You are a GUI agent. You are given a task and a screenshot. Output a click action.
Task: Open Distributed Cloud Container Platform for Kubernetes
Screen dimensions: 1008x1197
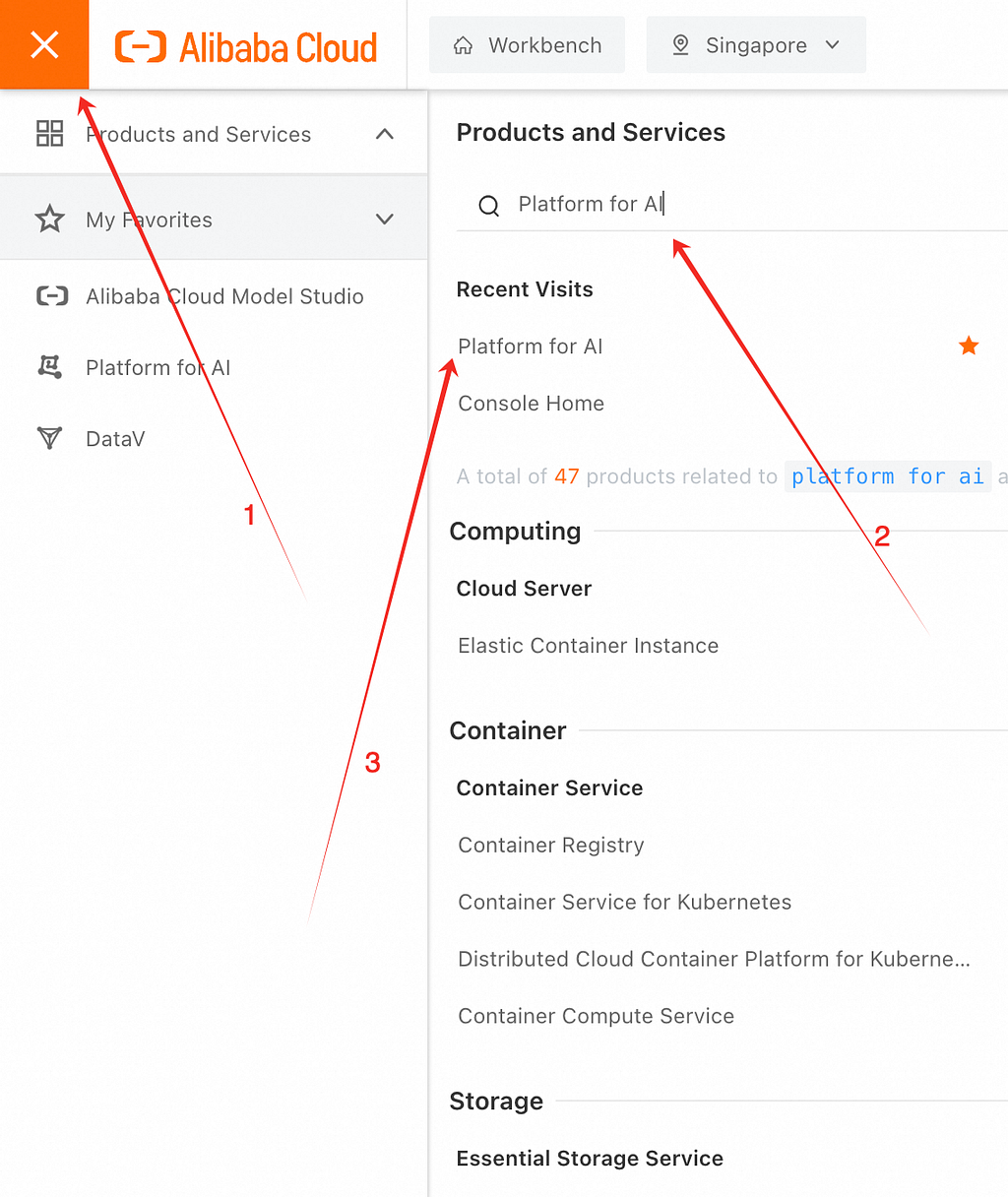tap(714, 959)
